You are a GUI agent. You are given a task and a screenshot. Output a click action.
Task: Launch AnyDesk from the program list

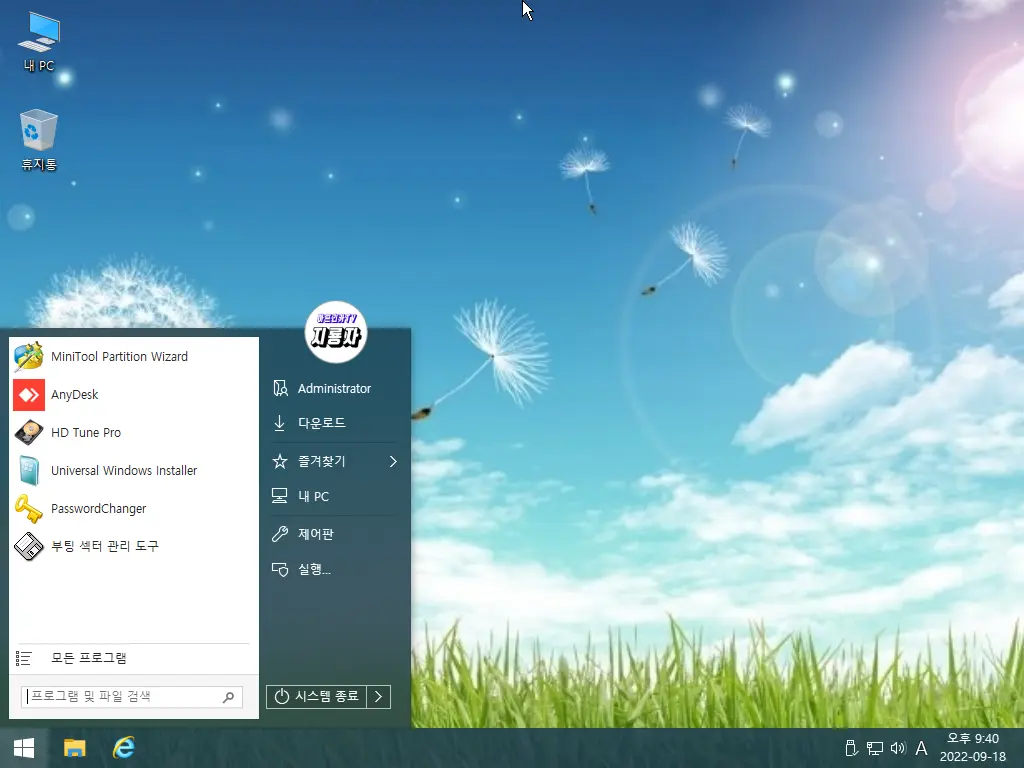74,395
